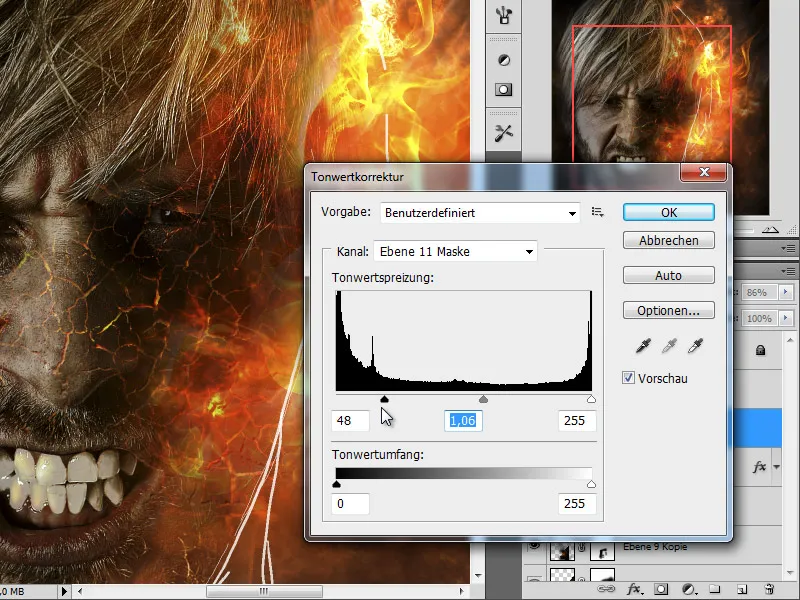This screenshot has height=600, width=800.
Task: Click the Ebene 9 Kopie layer thumbnail
Action: [x=562, y=551]
